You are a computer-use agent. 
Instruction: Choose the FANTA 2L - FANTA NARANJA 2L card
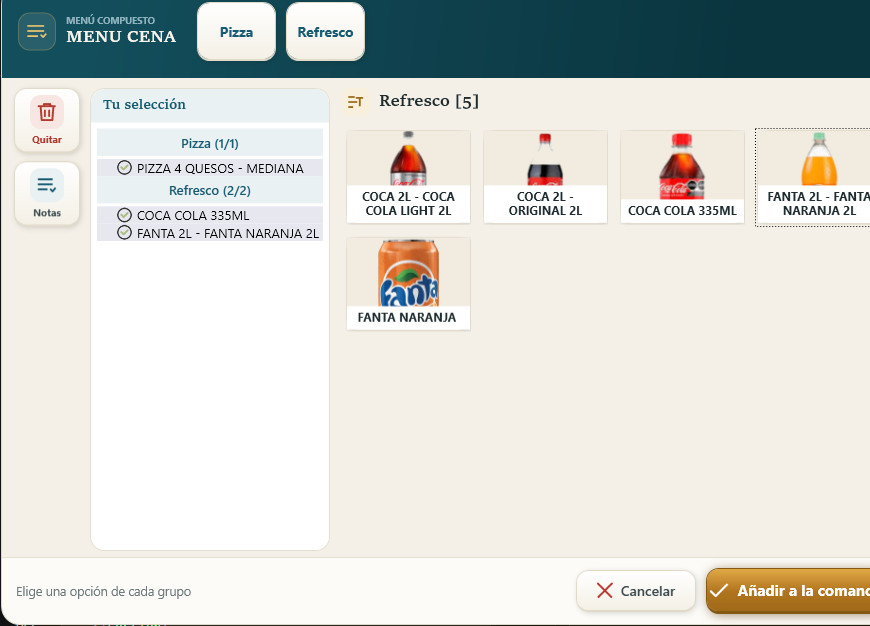click(x=813, y=177)
